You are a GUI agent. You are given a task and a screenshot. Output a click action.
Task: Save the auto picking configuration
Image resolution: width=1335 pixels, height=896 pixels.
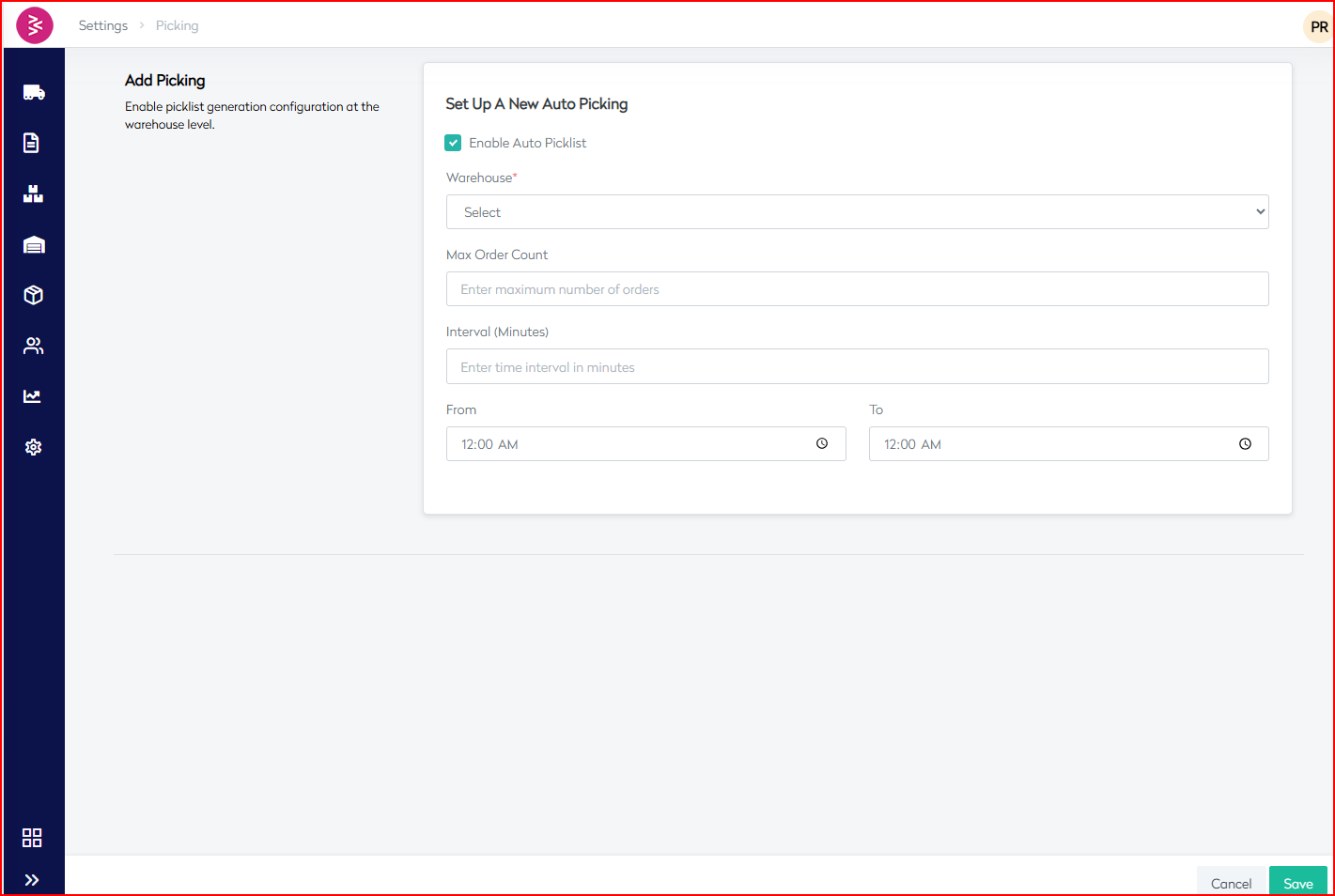pos(1298,883)
